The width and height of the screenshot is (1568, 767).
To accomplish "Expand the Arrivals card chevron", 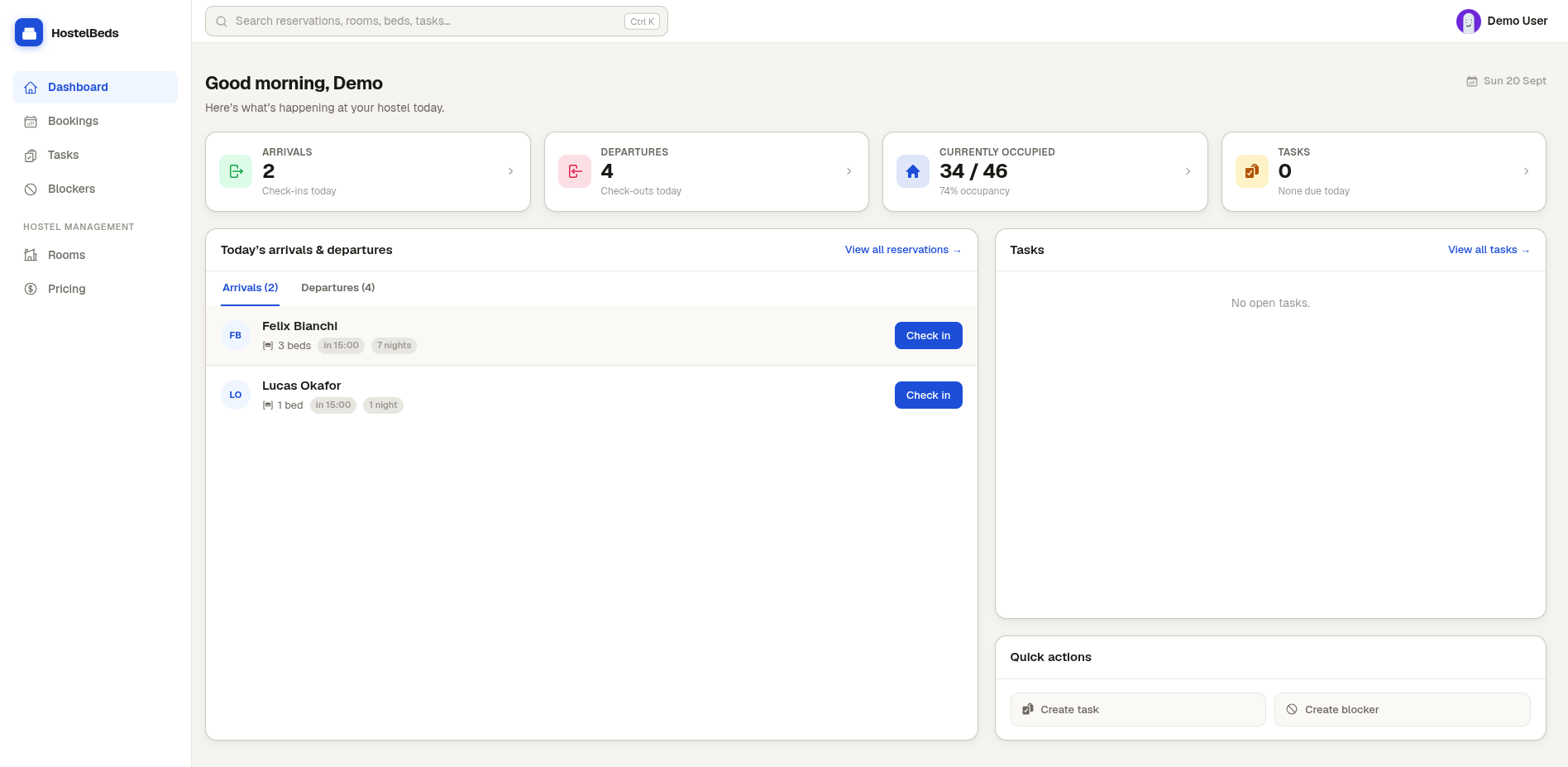I will click(510, 171).
